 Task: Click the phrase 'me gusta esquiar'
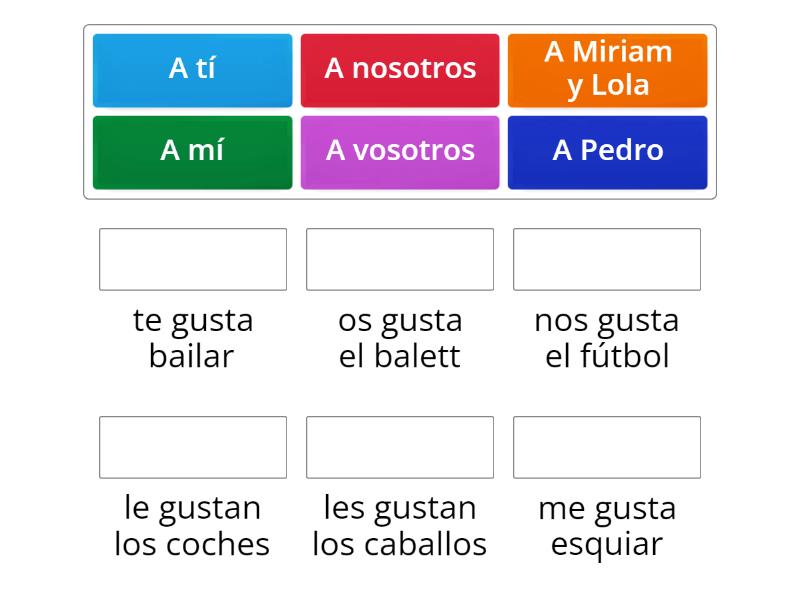pos(607,526)
